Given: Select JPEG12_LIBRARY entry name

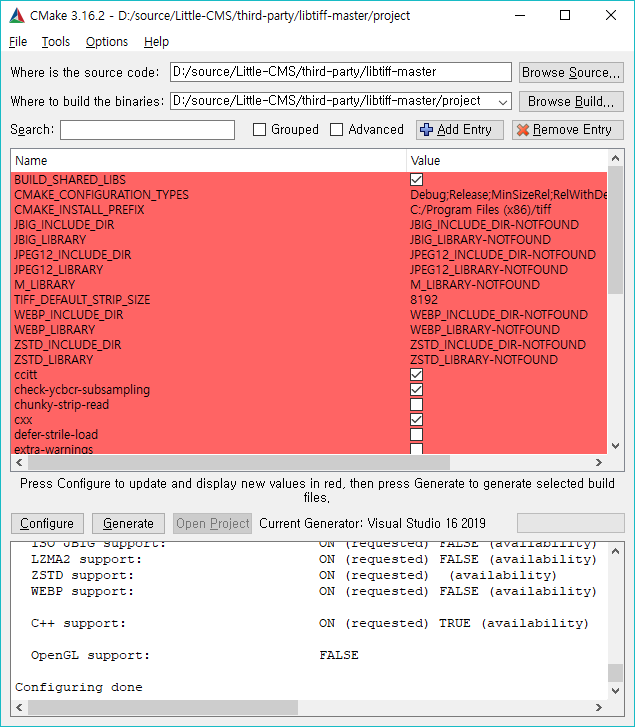Looking at the screenshot, I should tap(58, 270).
